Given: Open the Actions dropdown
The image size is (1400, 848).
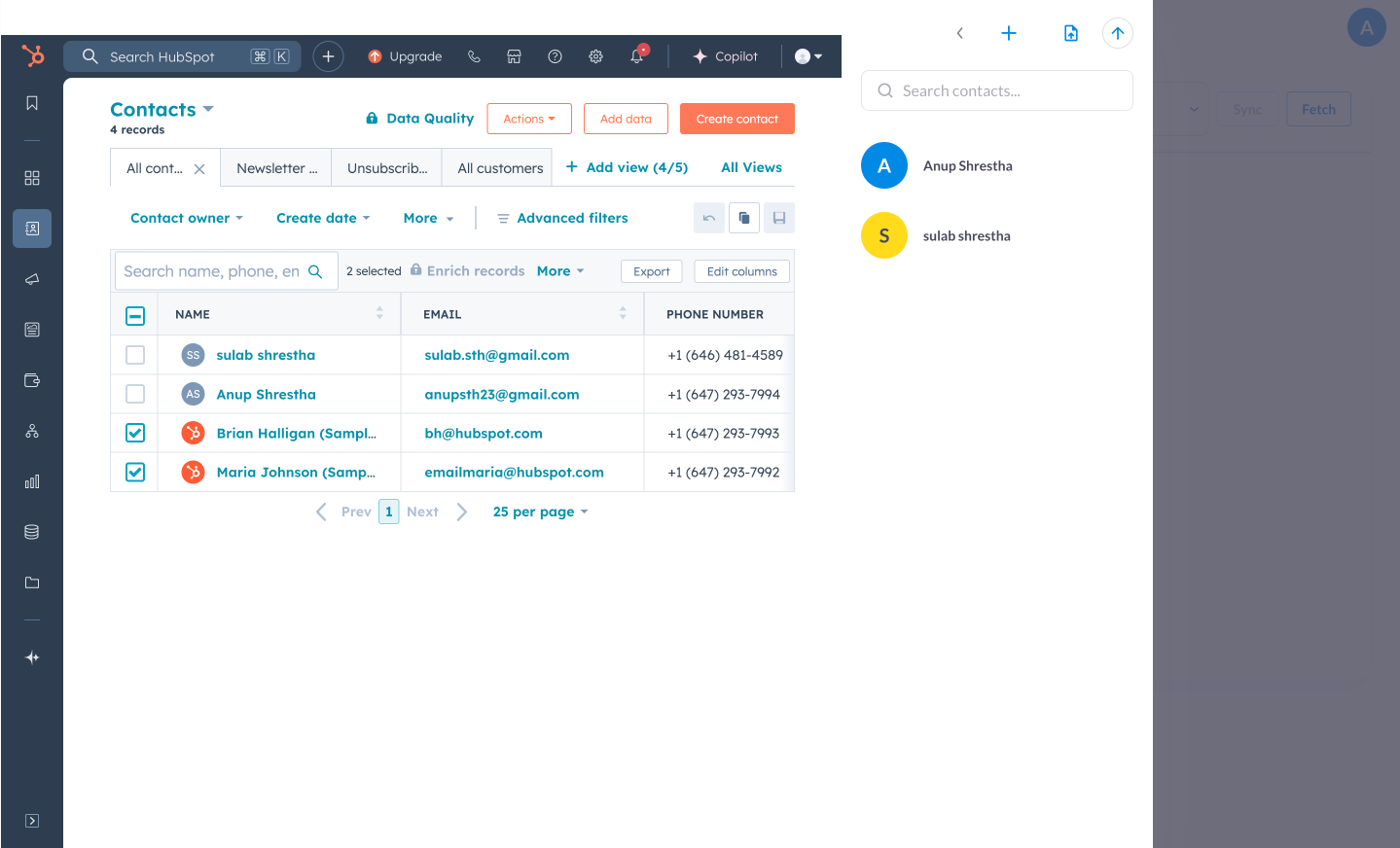Looking at the screenshot, I should (x=529, y=119).
